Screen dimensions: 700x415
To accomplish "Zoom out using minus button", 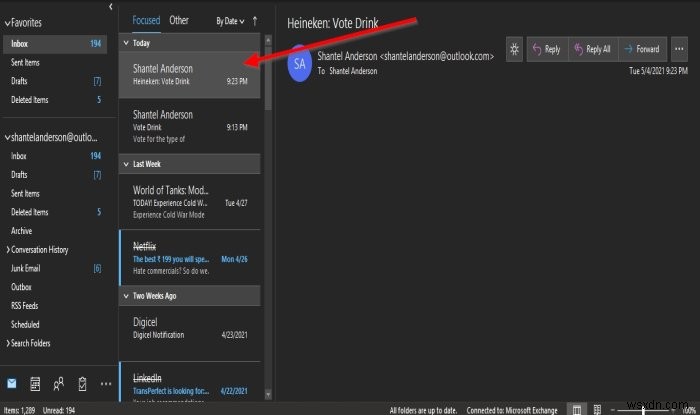I will (612, 410).
